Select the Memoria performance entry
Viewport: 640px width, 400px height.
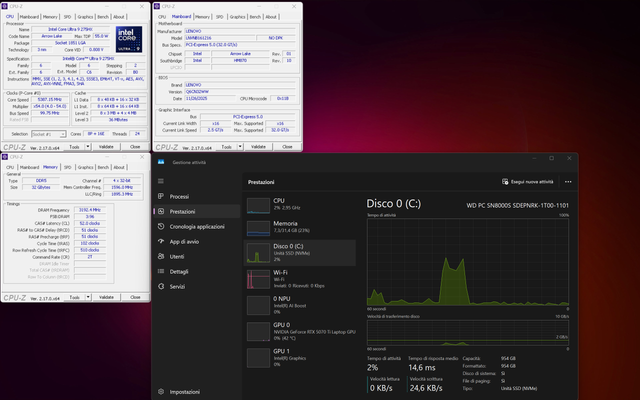(x=300, y=227)
